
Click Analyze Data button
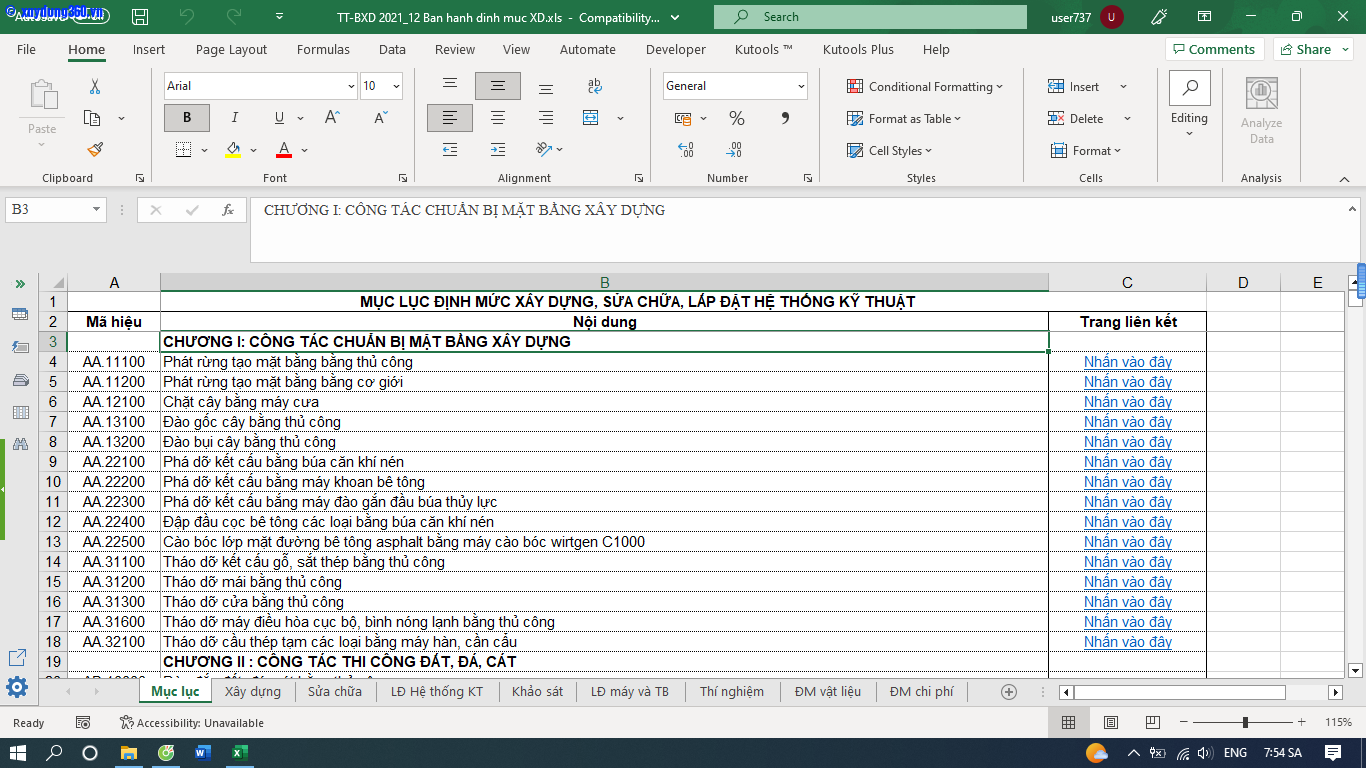[x=1262, y=109]
